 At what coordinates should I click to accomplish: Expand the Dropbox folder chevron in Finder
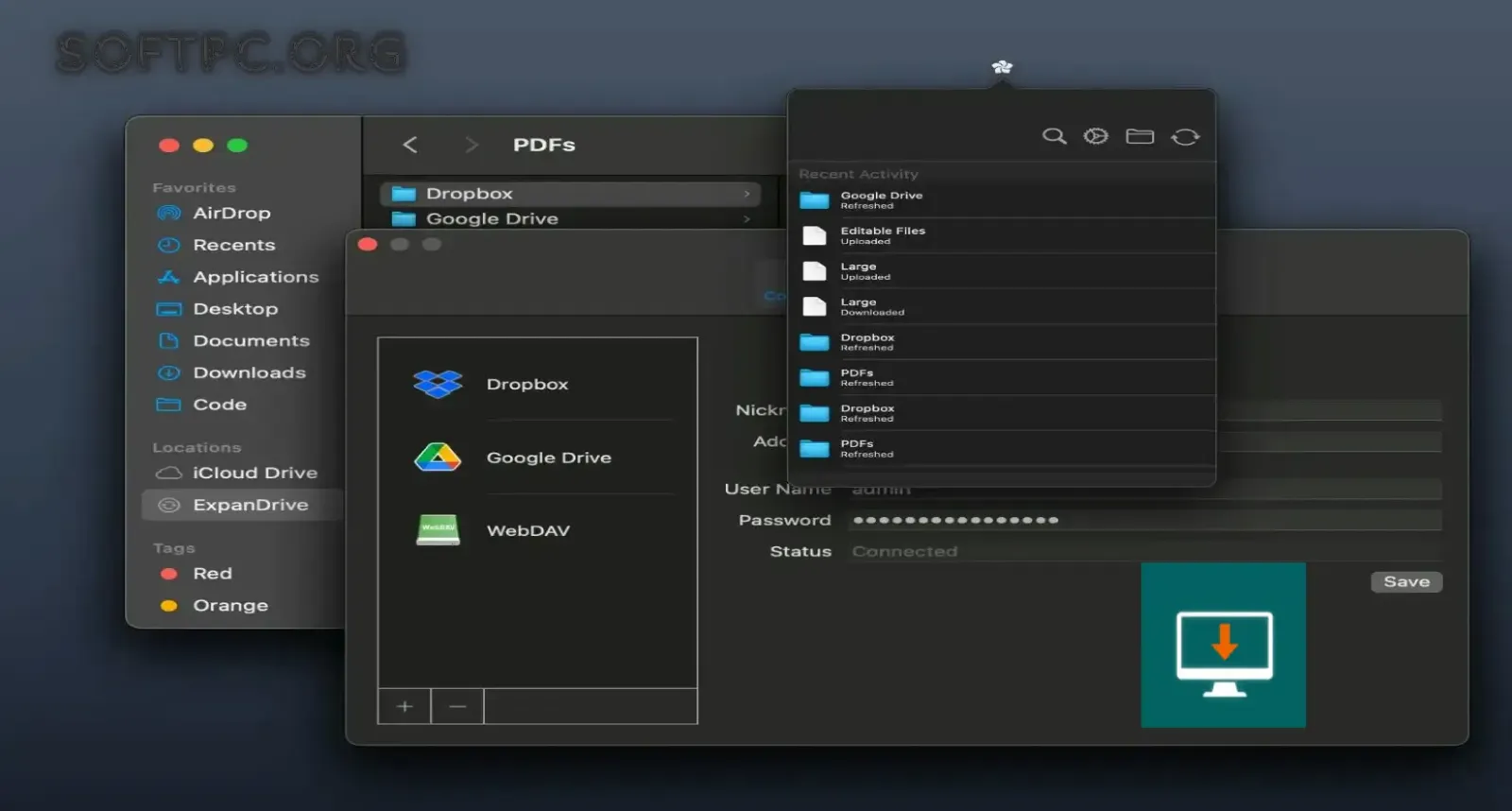pyautogui.click(x=747, y=194)
